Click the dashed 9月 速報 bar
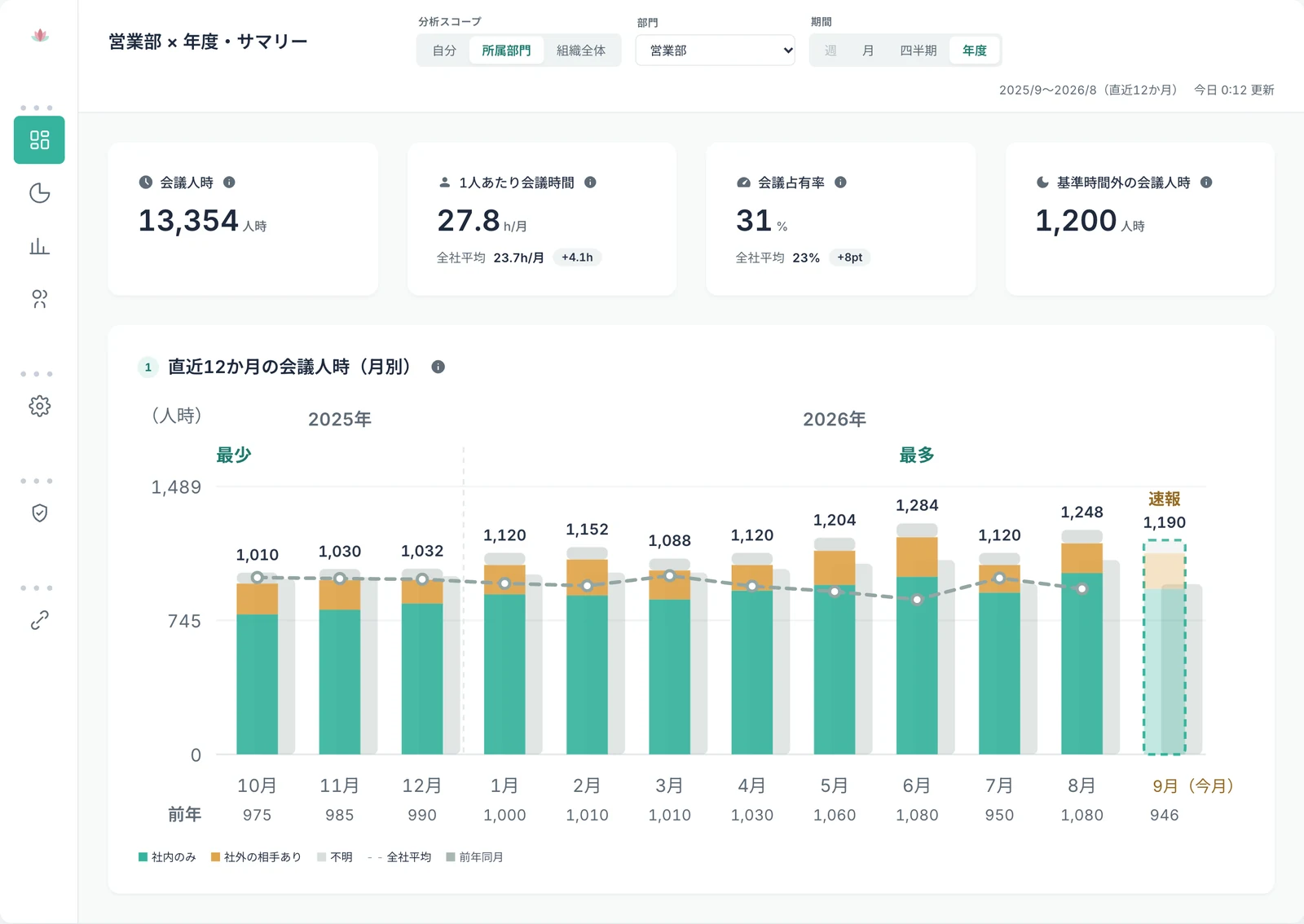This screenshot has width=1304, height=924. (x=1164, y=648)
